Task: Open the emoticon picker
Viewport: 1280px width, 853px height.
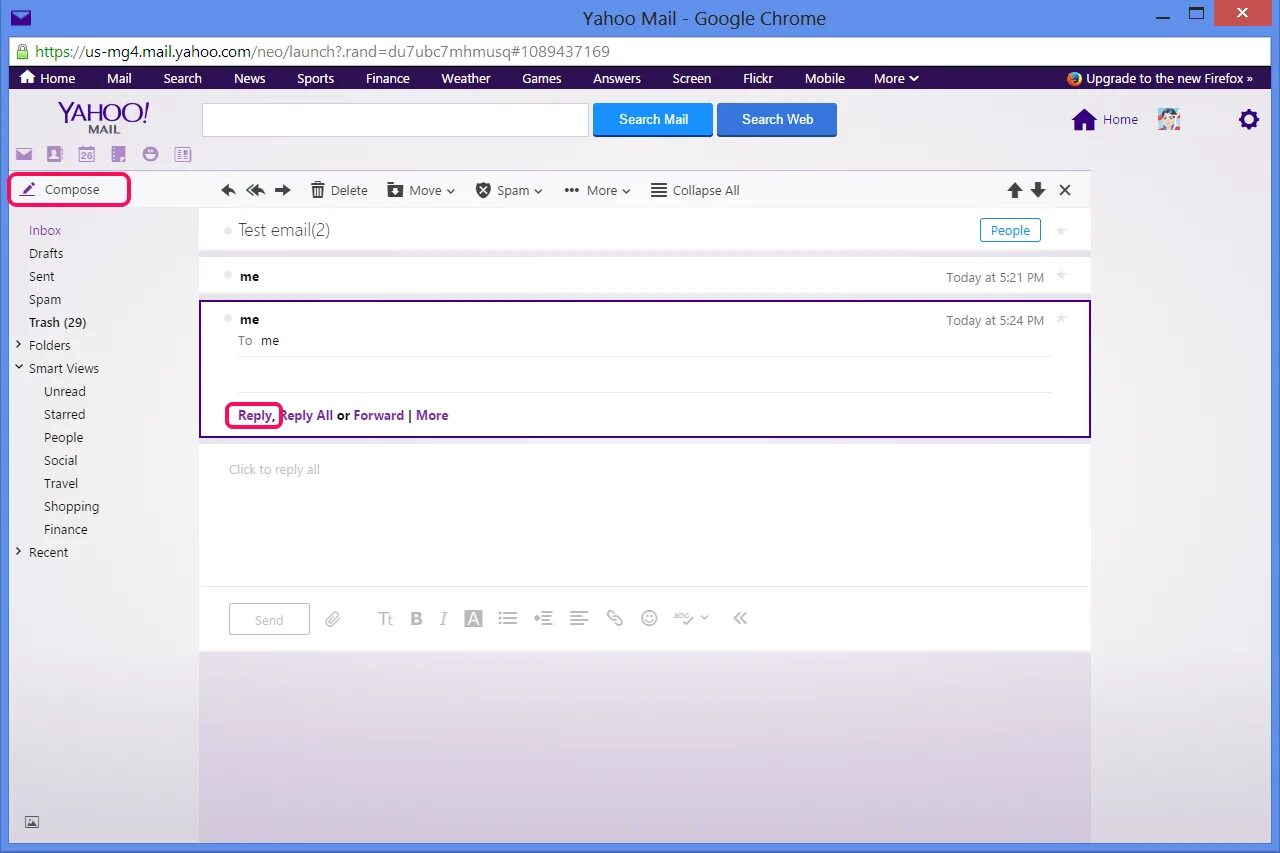Action: pyautogui.click(x=650, y=618)
